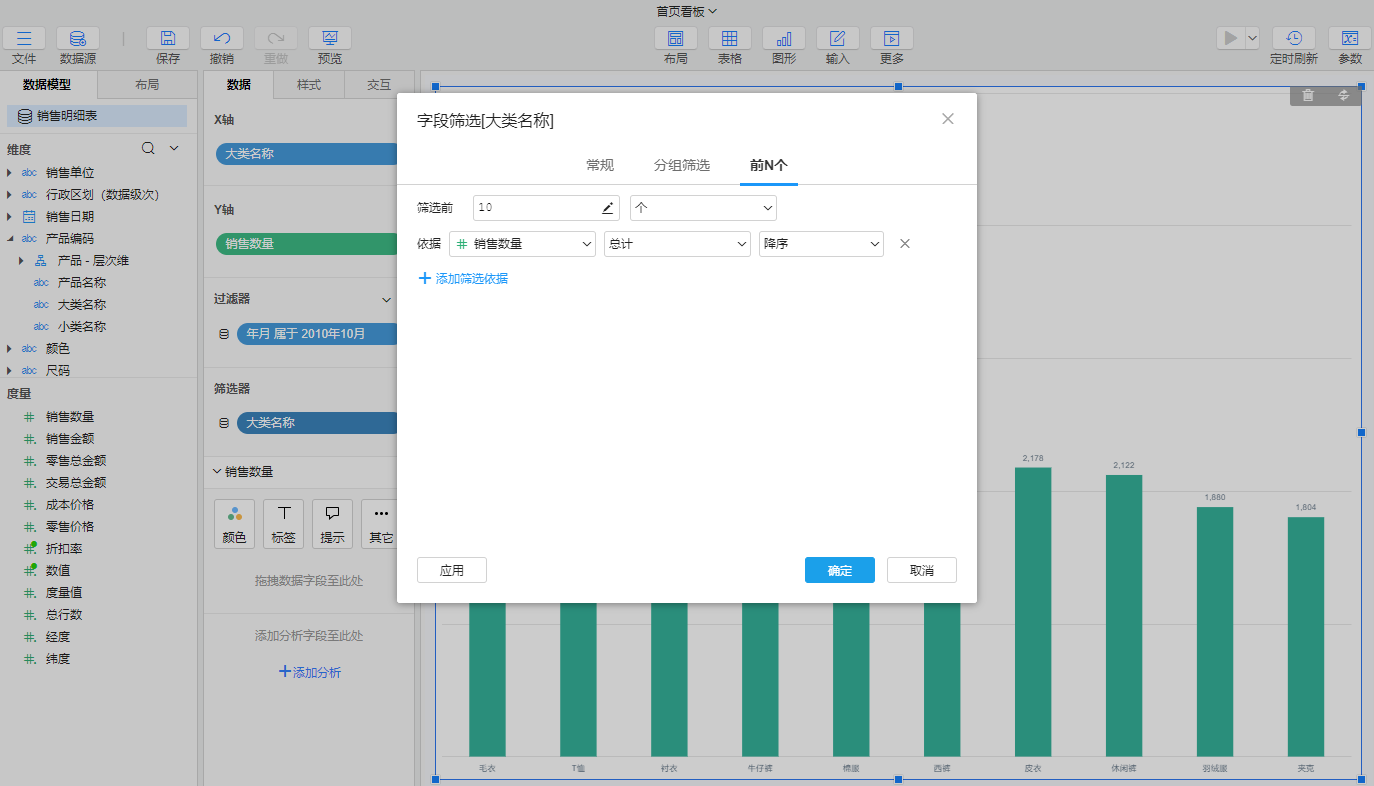Click the pencil edit icon in 筛选前 field
This screenshot has width=1374, height=786.
[607, 208]
